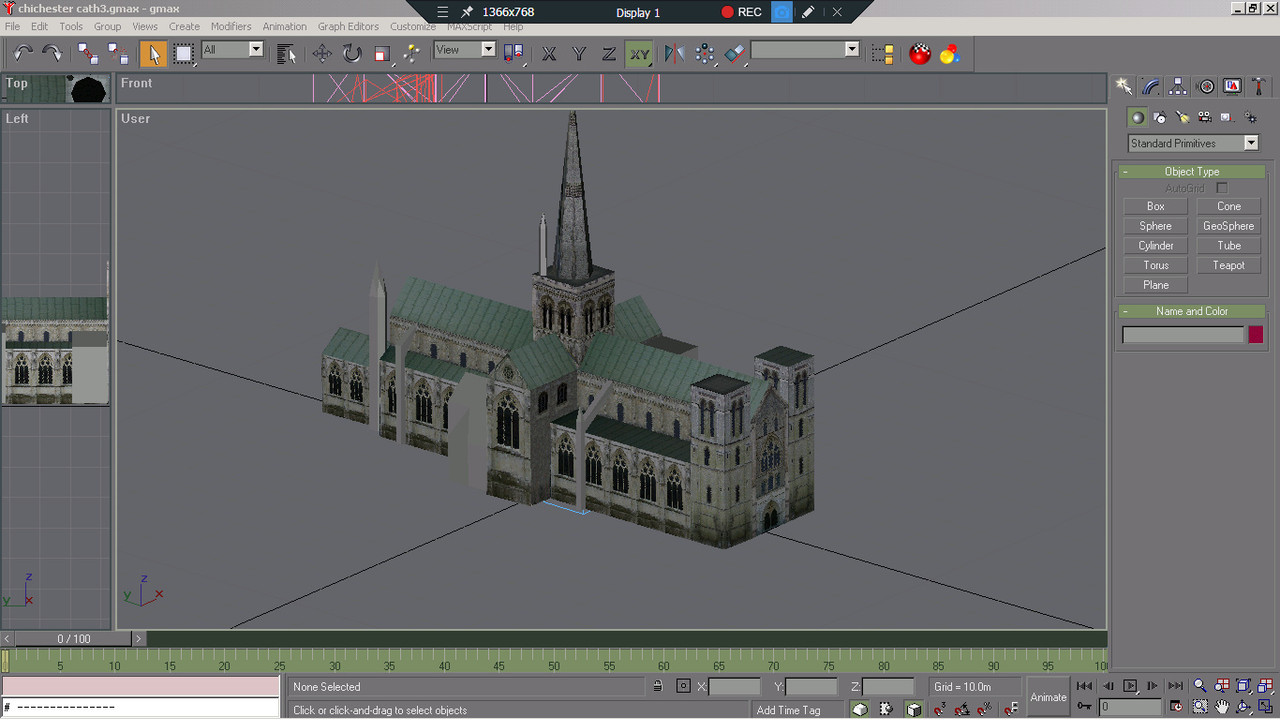
Task: Click the Teapot primitive button
Action: point(1229,265)
